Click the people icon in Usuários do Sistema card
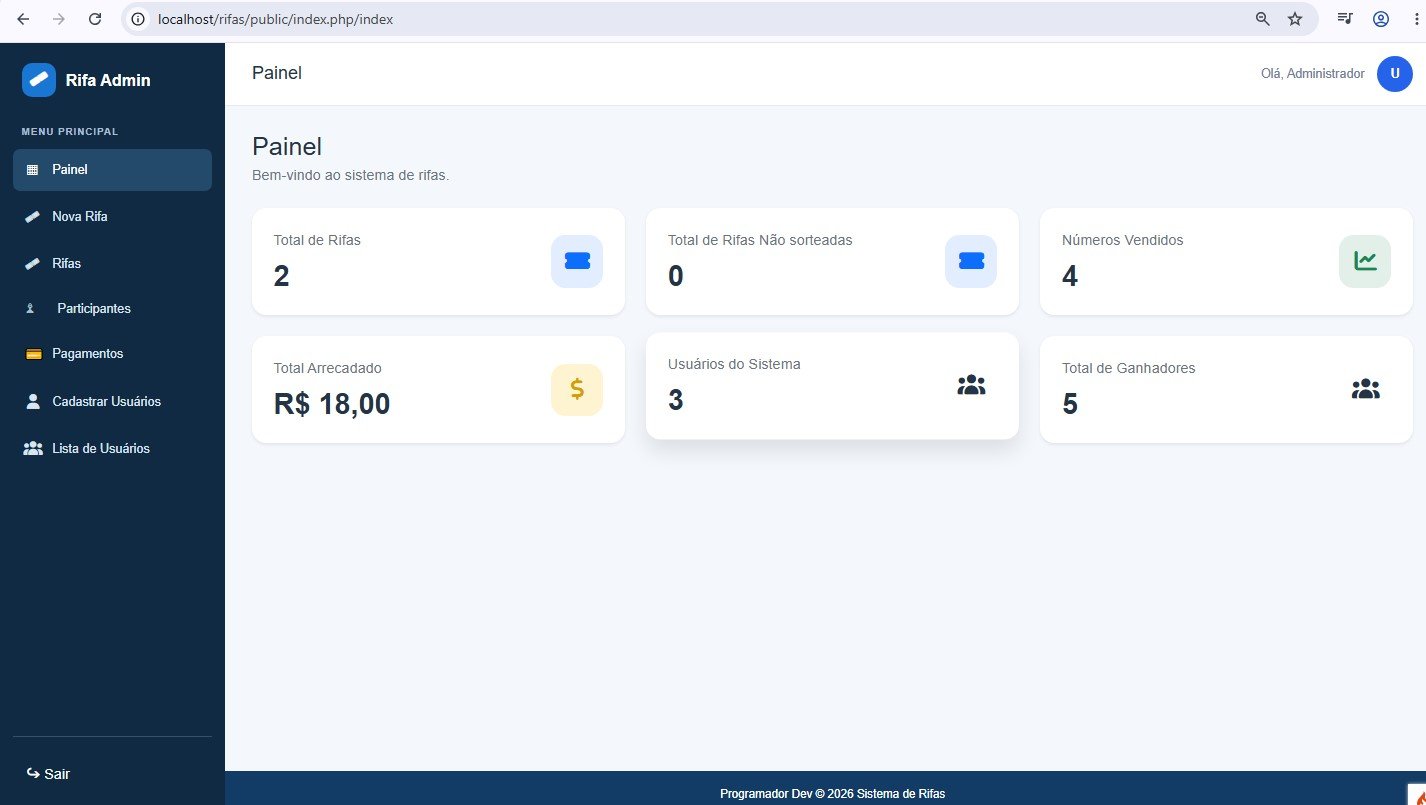 pyautogui.click(x=971, y=385)
